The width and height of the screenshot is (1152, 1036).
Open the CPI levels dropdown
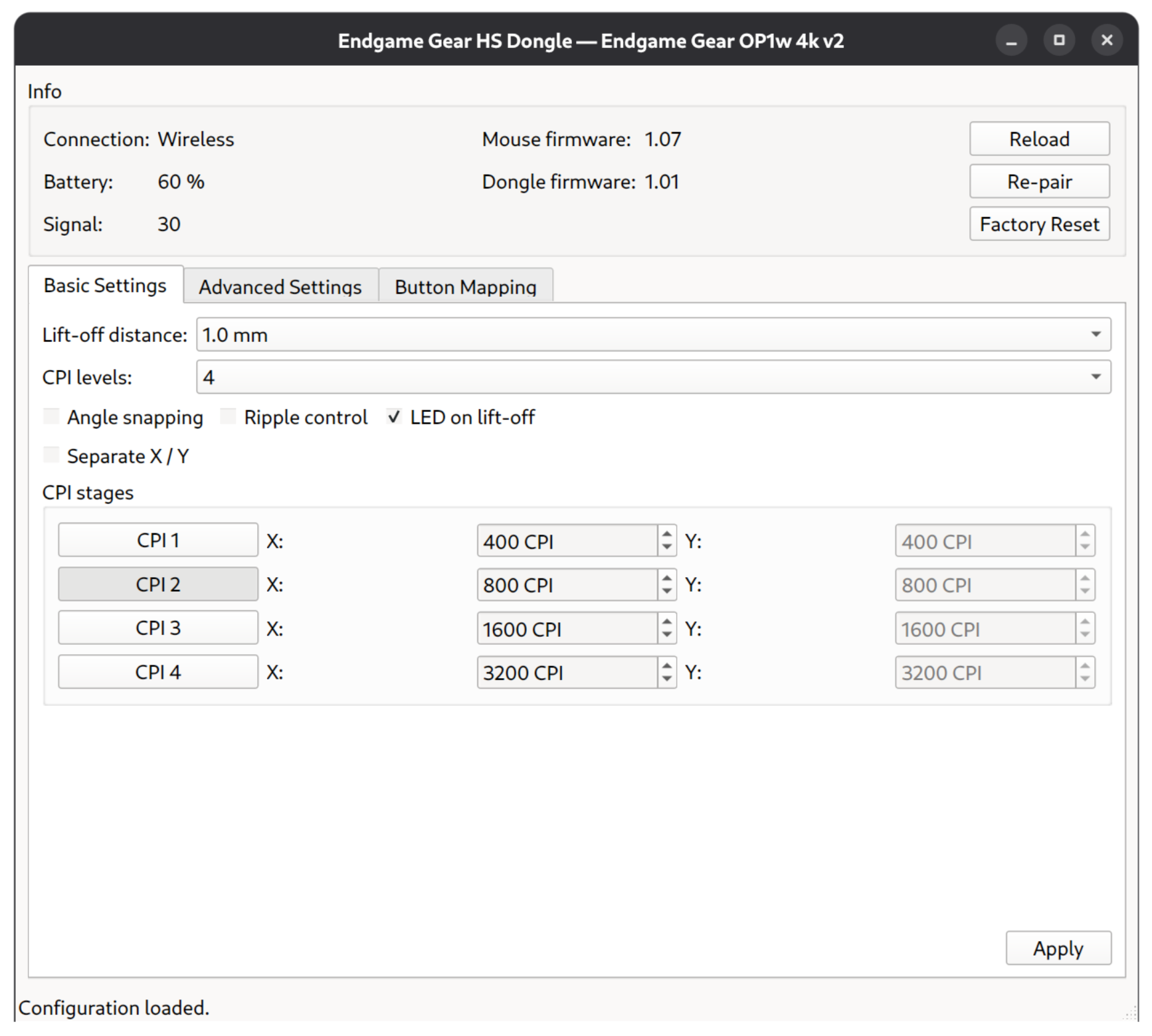click(x=654, y=377)
